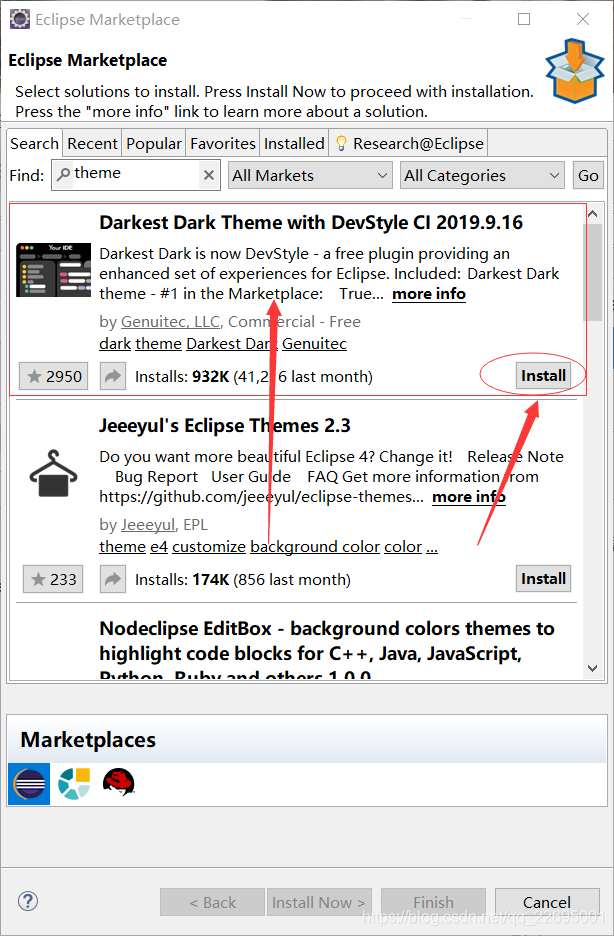Click the 'Darkest Dark' tag link

point(232,344)
